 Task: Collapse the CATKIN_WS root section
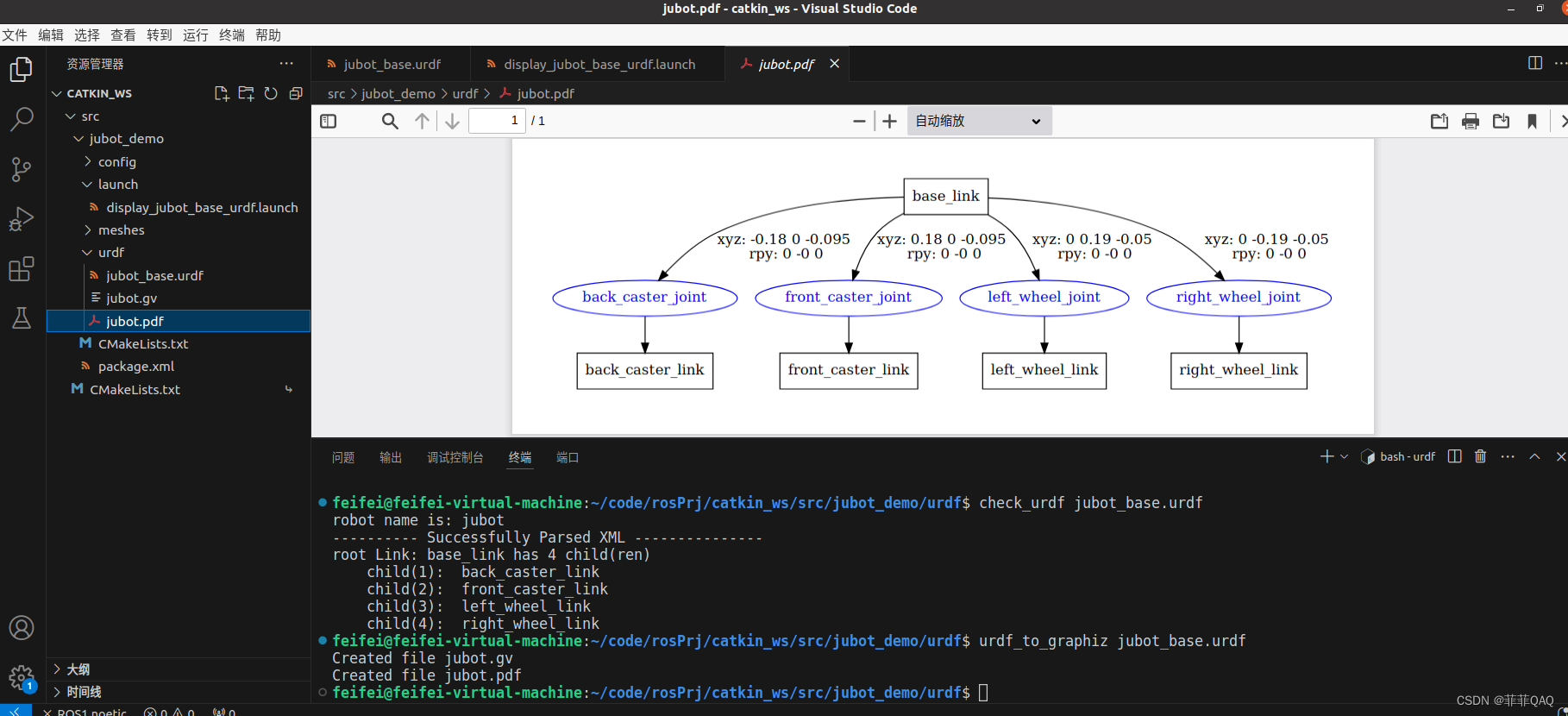57,93
